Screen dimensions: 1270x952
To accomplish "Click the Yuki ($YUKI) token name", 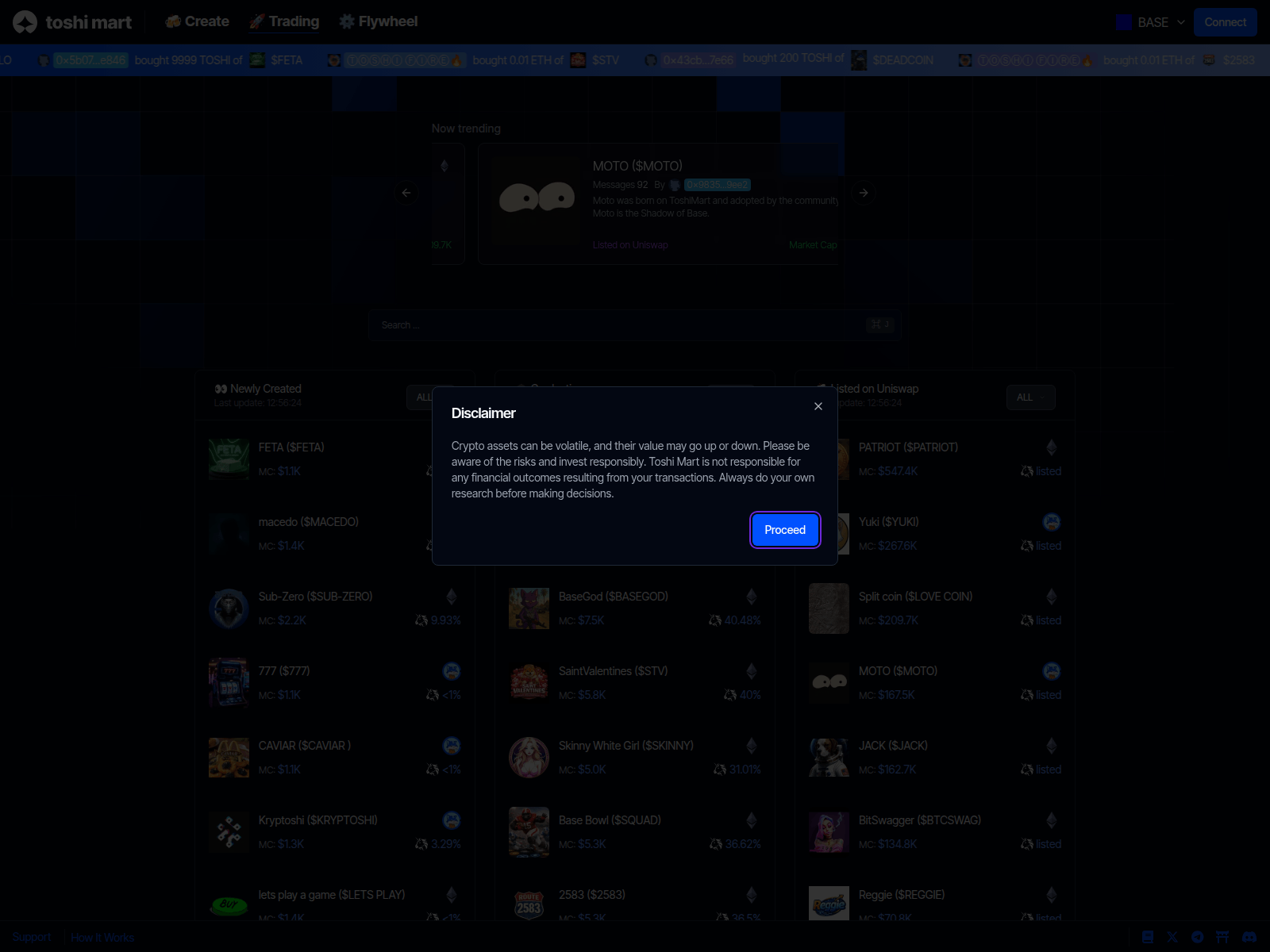I will tap(888, 522).
